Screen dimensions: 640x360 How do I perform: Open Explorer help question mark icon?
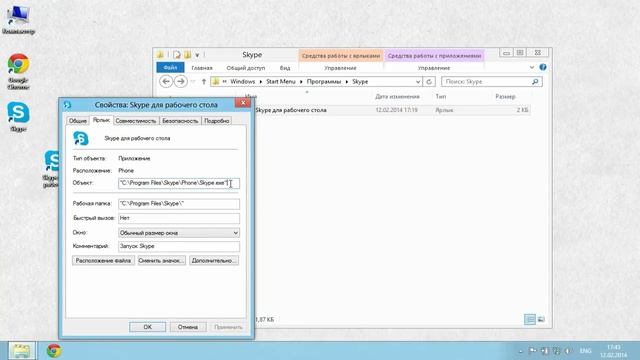[x=542, y=67]
